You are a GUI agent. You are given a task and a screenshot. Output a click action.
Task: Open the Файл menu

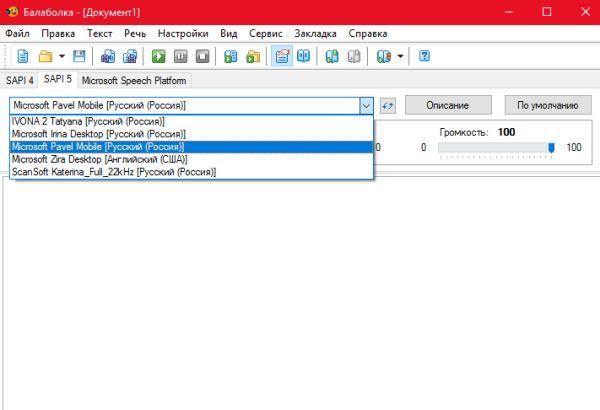click(17, 33)
